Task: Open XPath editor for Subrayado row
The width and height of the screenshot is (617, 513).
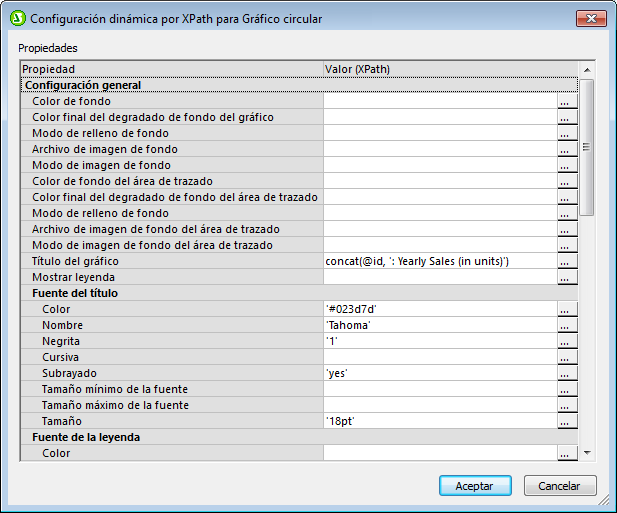Action: (567, 373)
